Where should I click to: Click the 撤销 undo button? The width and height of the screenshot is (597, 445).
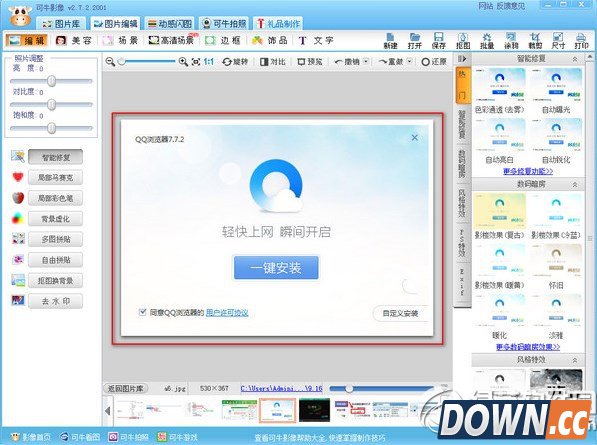[347, 62]
